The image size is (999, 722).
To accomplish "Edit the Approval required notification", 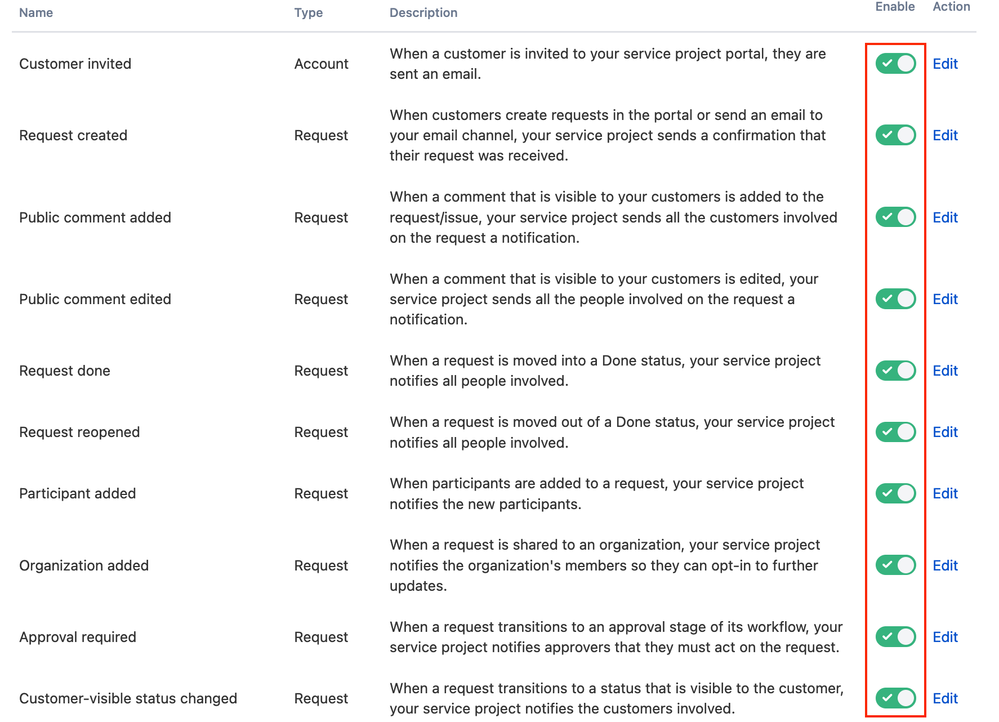I will 944,637.
